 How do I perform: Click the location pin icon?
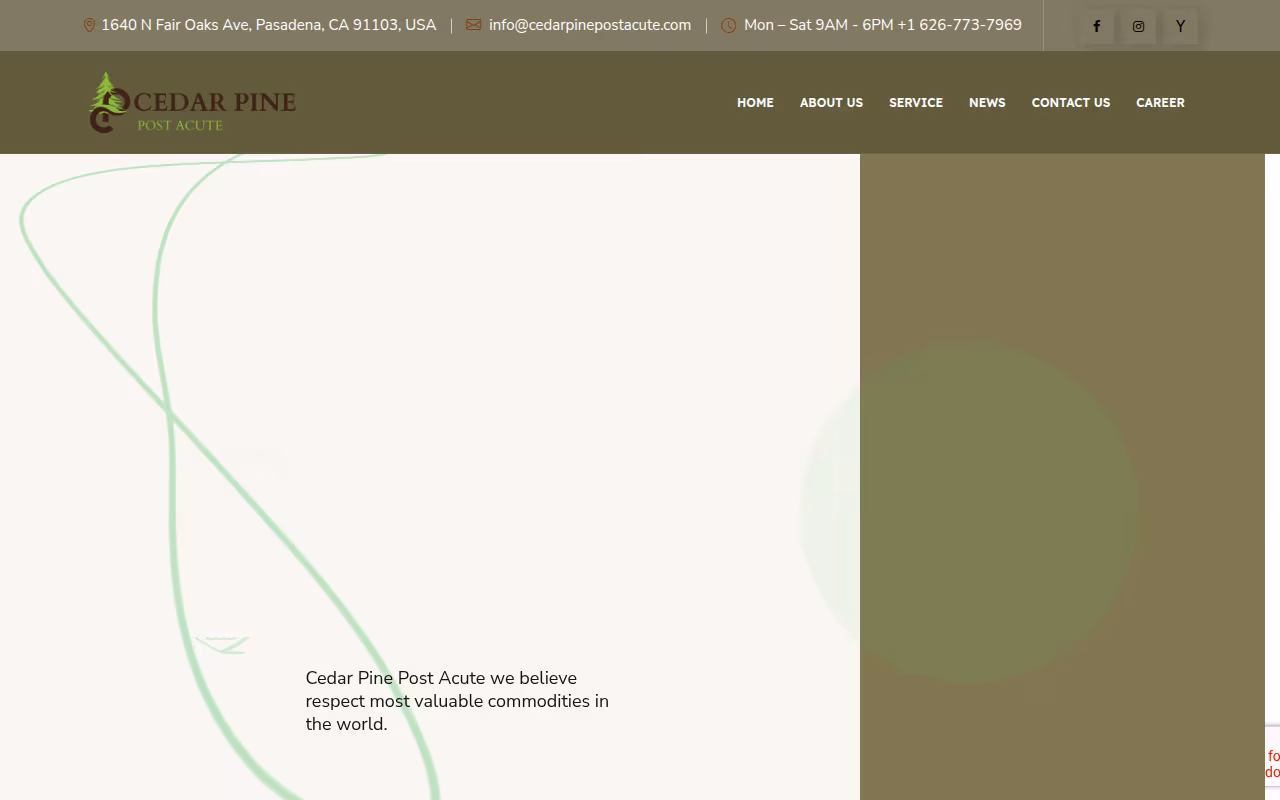(x=89, y=25)
